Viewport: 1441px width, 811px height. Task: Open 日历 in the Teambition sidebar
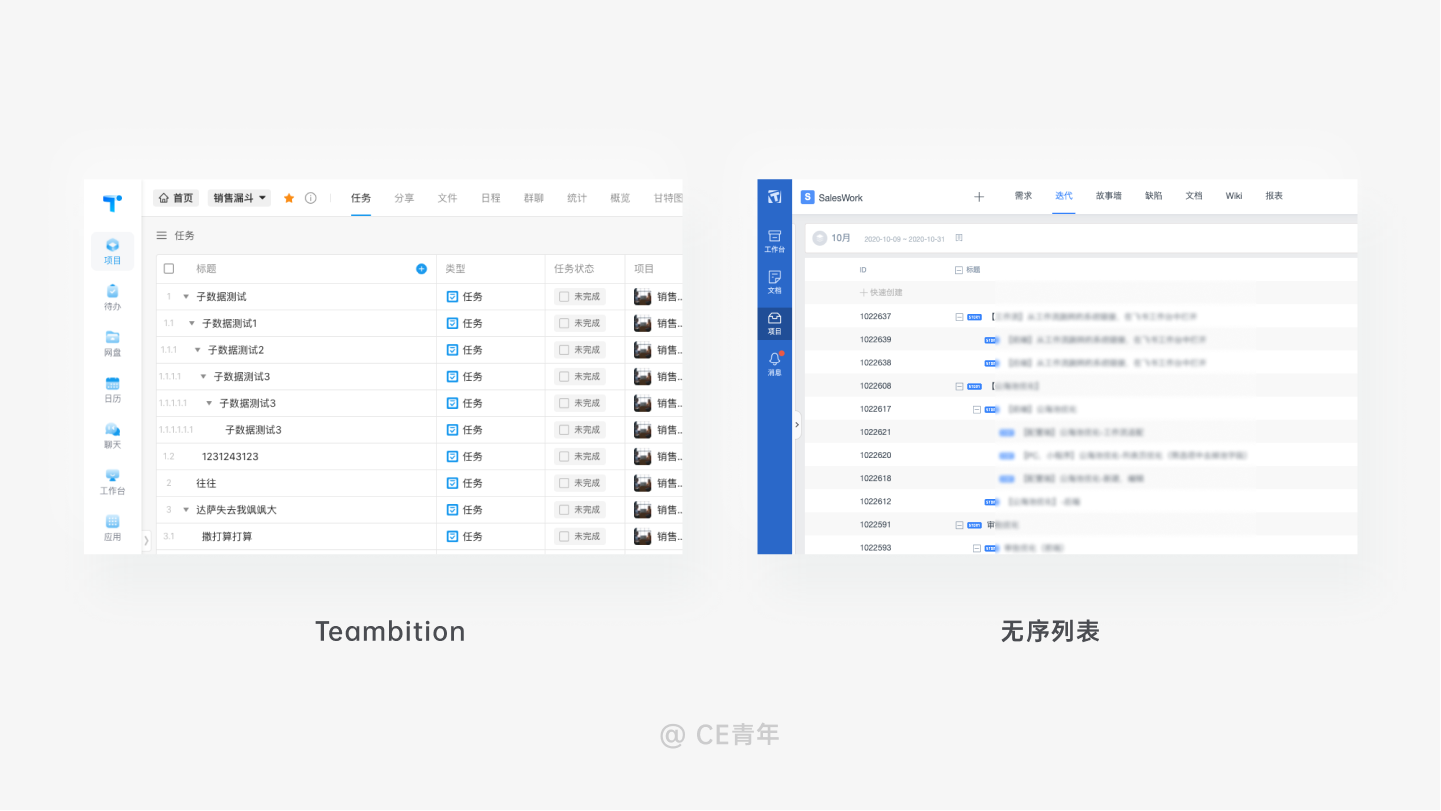tap(112, 389)
